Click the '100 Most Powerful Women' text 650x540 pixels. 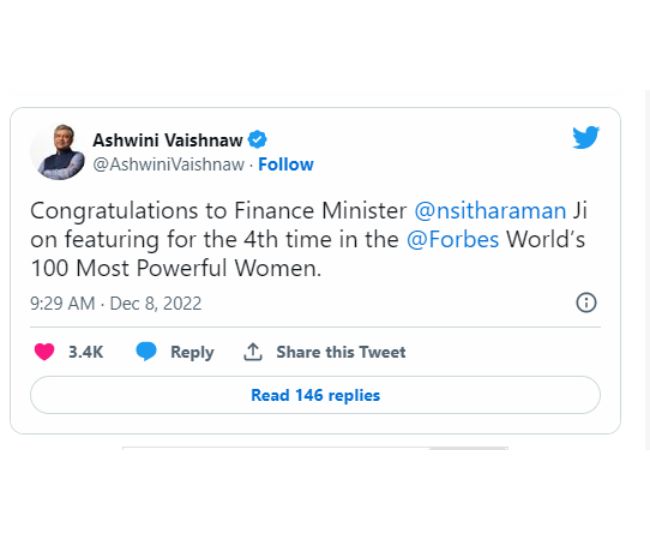[x=174, y=270]
